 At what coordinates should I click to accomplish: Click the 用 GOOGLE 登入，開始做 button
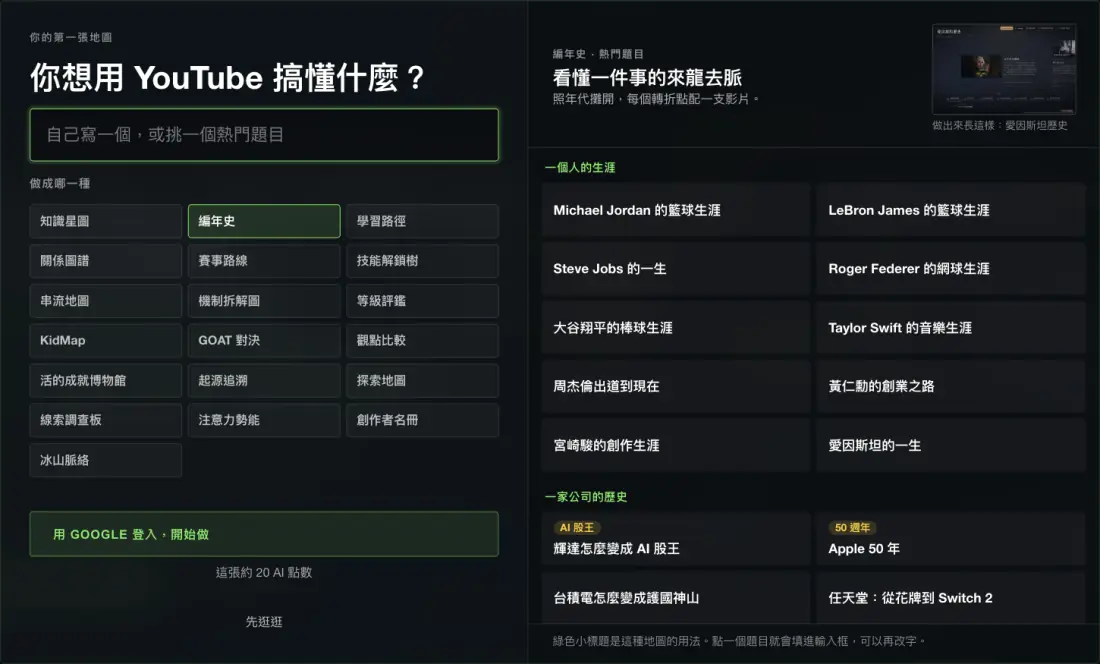click(264, 534)
